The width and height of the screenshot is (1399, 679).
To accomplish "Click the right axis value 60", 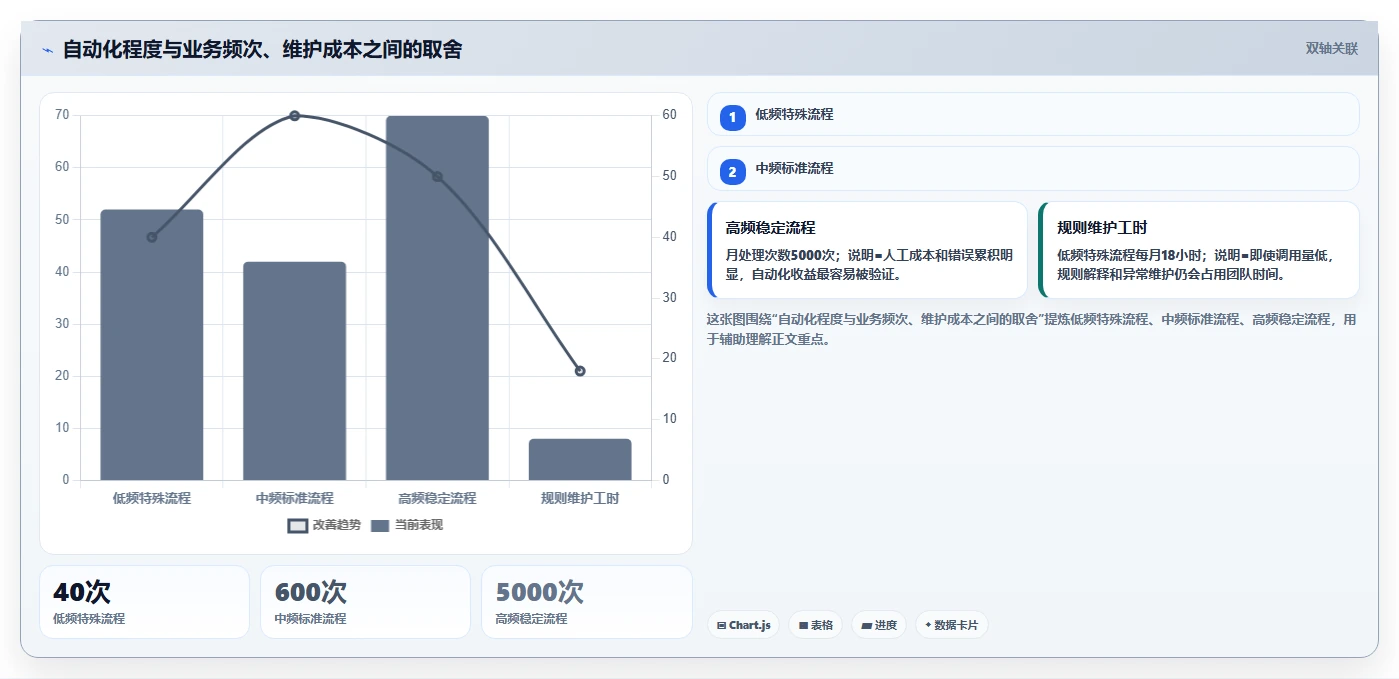I will click(670, 115).
